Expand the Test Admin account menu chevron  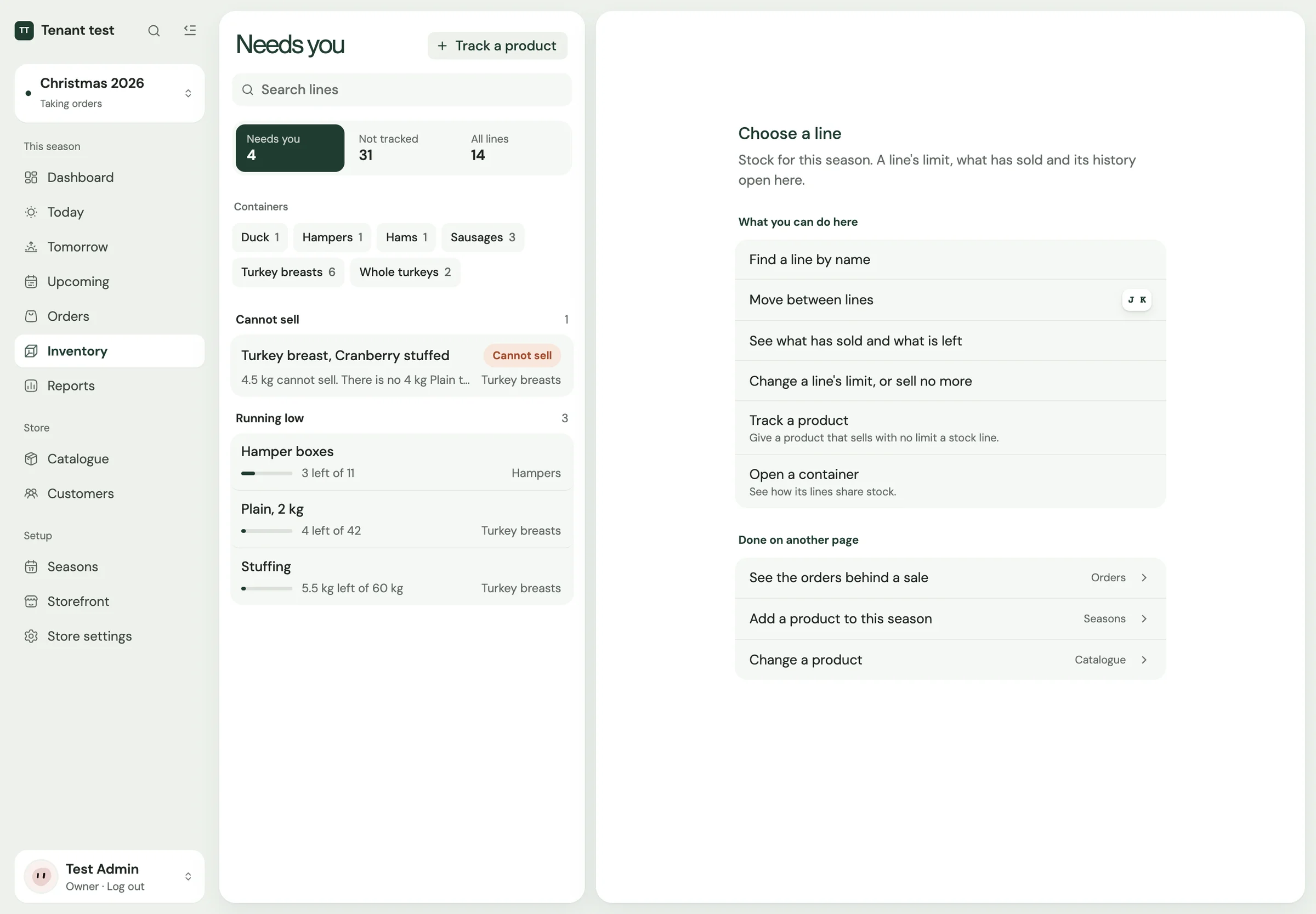[x=188, y=877]
